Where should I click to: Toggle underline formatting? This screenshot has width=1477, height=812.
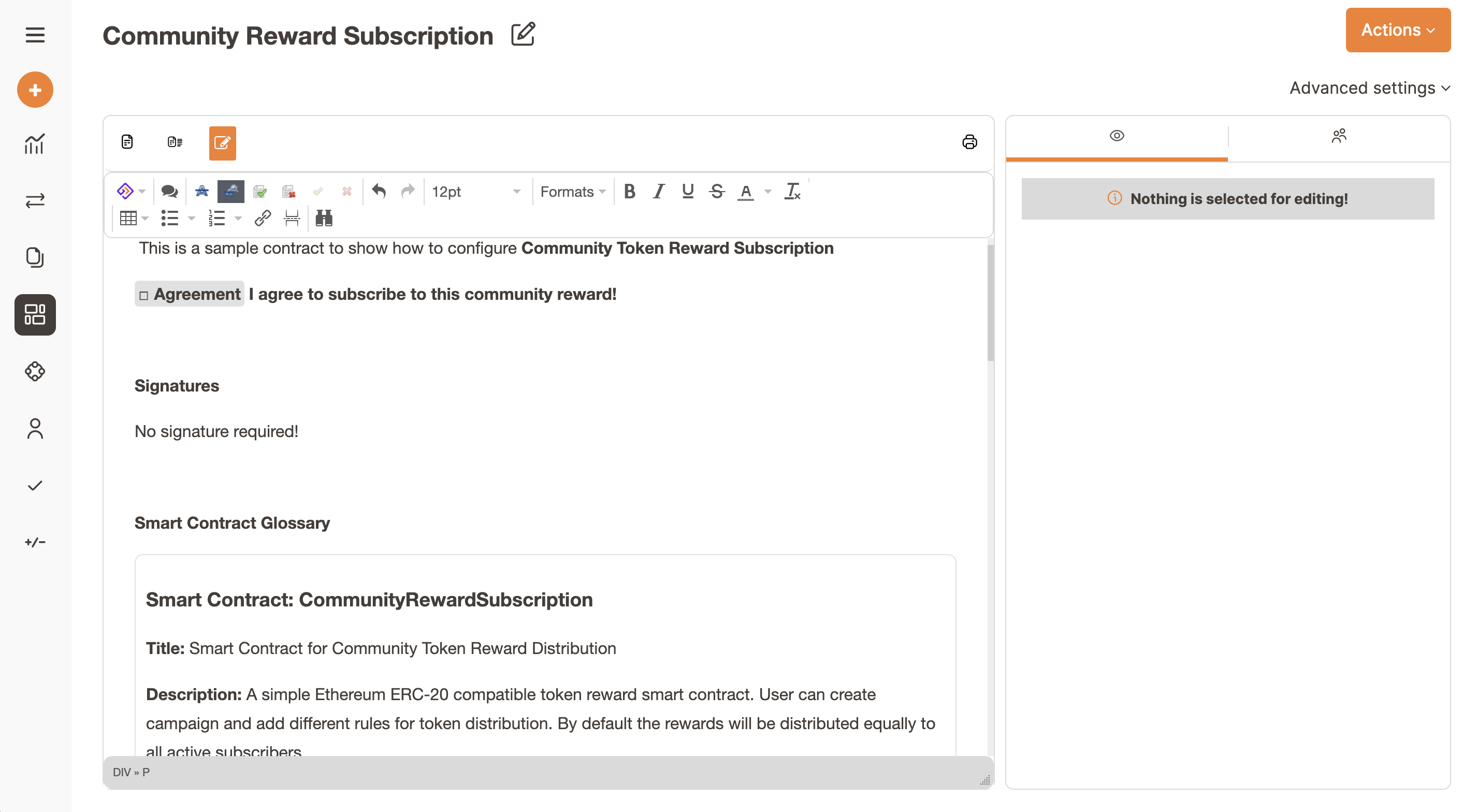click(x=688, y=191)
